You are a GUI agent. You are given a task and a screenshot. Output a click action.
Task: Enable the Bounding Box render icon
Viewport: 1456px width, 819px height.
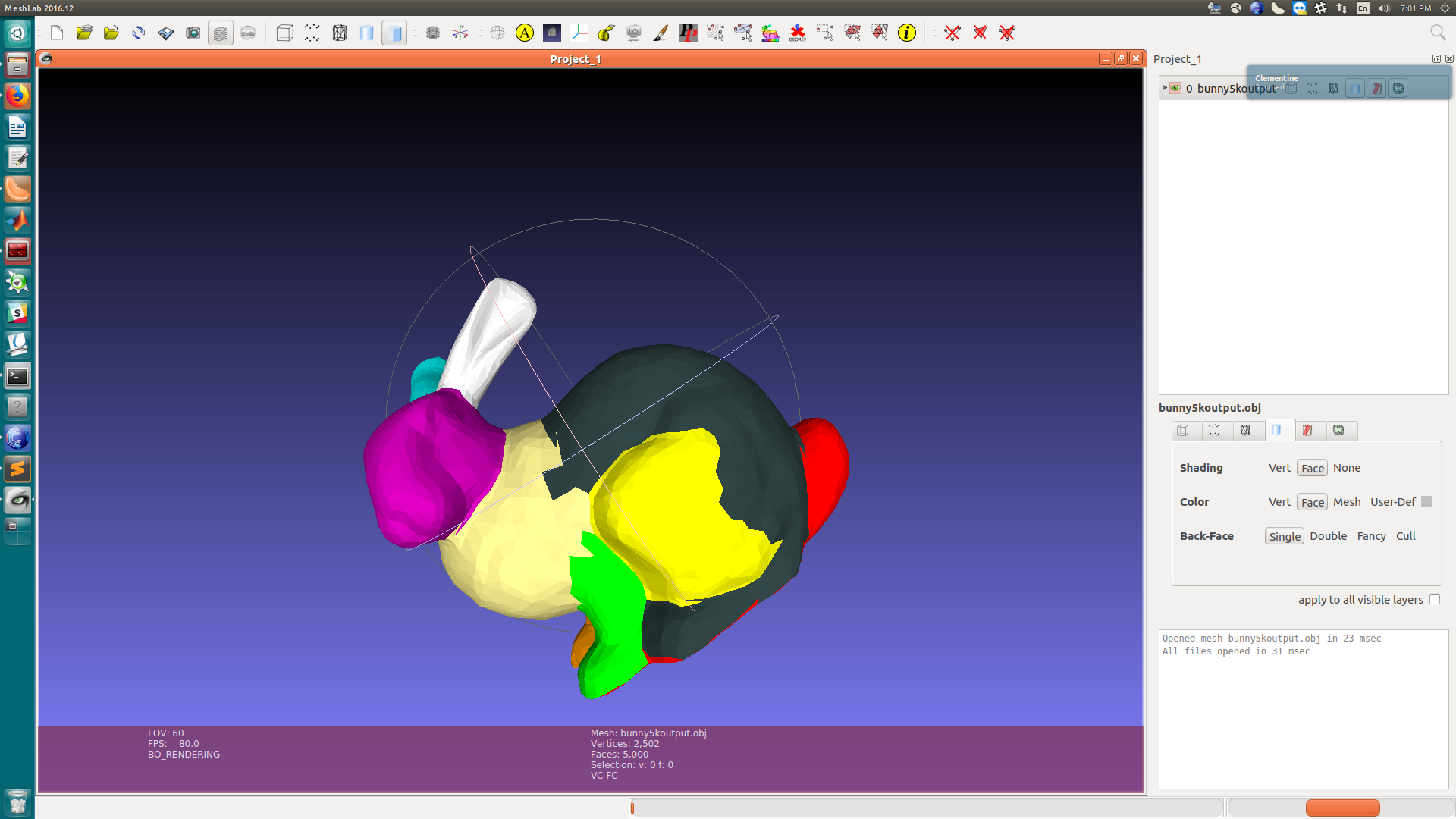coord(285,33)
